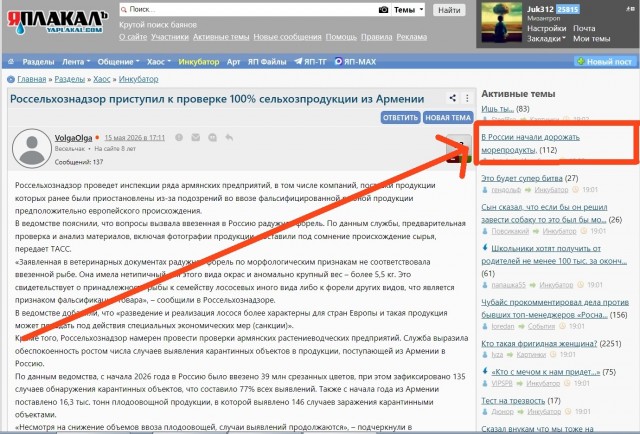Click user icon next to VIPSPB
Viewport: 640px width, 434px height.
pos(485,383)
